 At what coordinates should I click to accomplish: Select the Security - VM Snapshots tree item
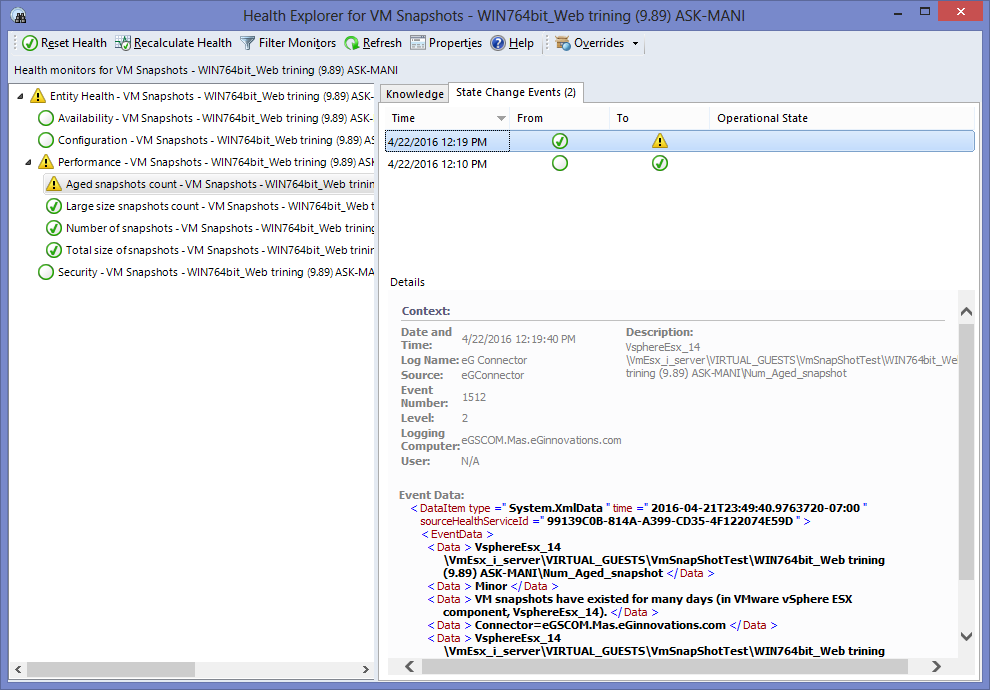click(x=216, y=272)
